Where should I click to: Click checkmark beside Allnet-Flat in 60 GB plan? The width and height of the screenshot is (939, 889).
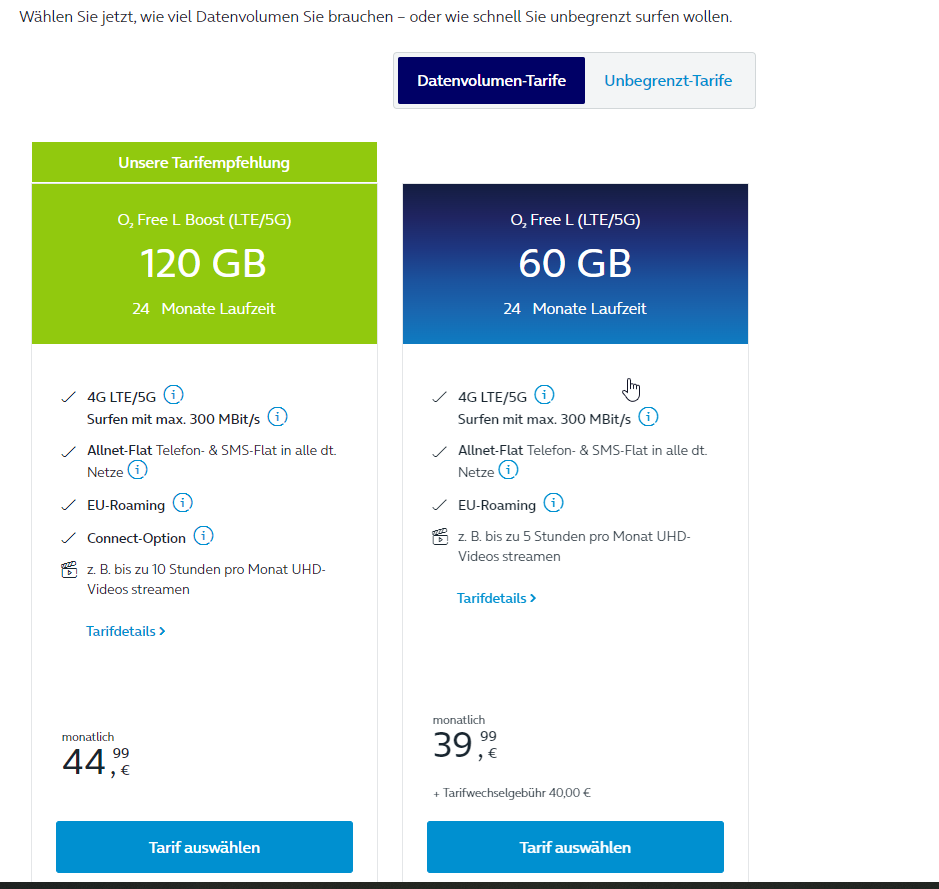(x=440, y=452)
